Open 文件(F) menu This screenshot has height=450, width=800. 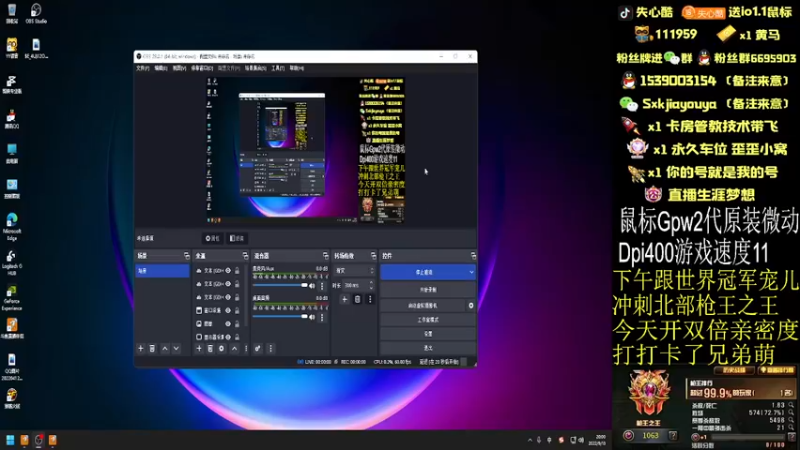click(x=142, y=68)
